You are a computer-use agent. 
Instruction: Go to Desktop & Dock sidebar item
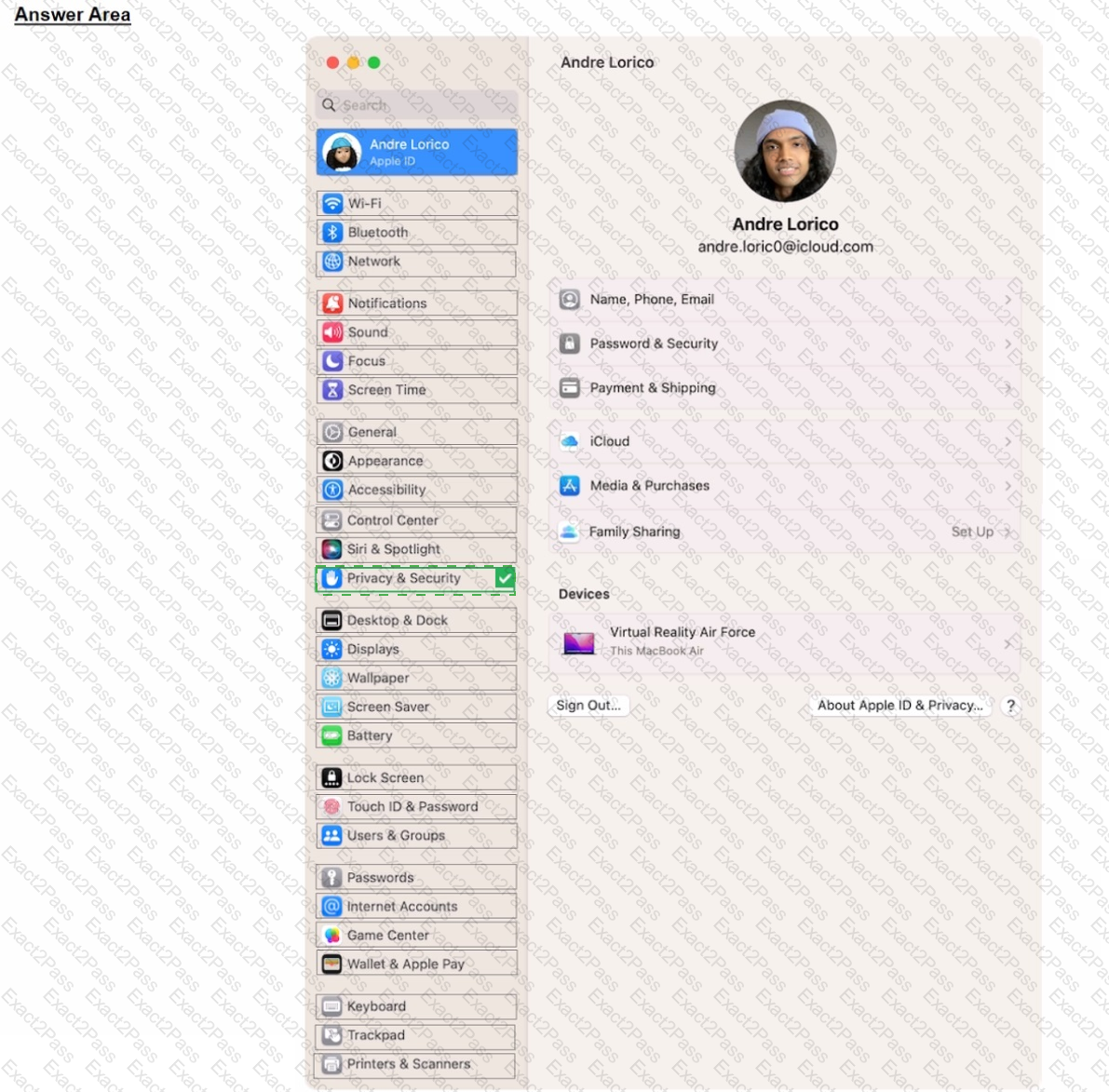pos(416,621)
